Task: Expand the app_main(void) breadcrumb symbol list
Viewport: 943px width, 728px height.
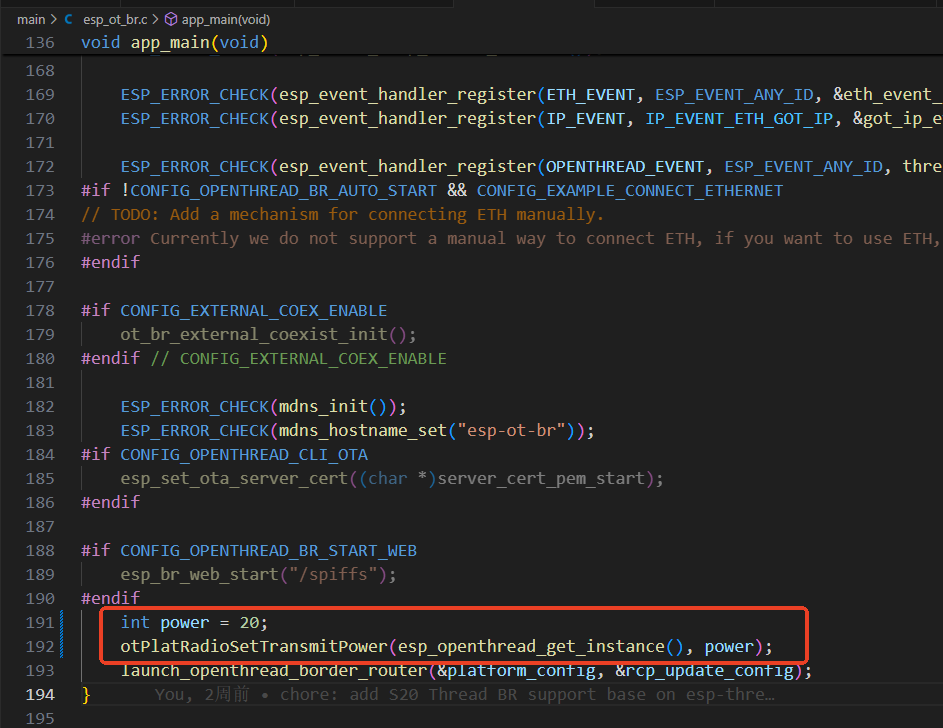Action: coord(225,19)
